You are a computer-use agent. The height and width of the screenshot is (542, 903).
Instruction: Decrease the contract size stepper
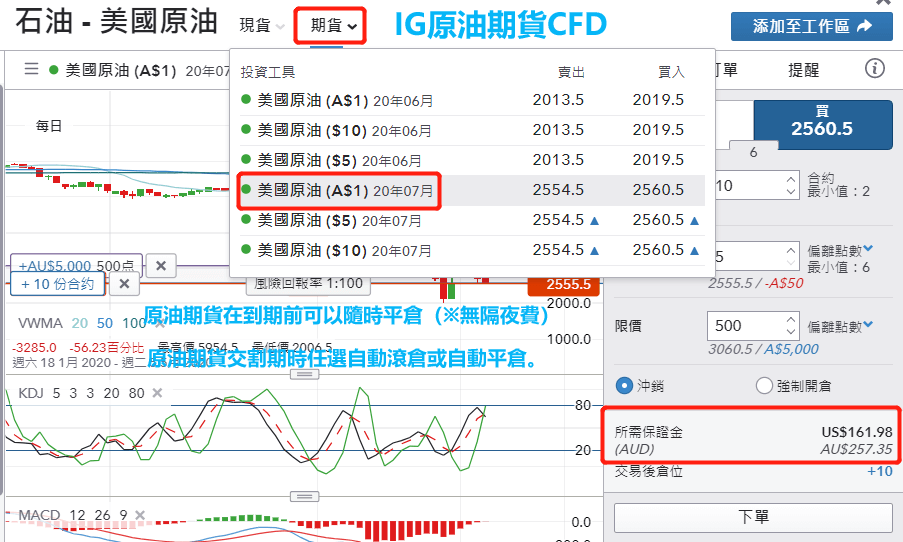[x=791, y=192]
